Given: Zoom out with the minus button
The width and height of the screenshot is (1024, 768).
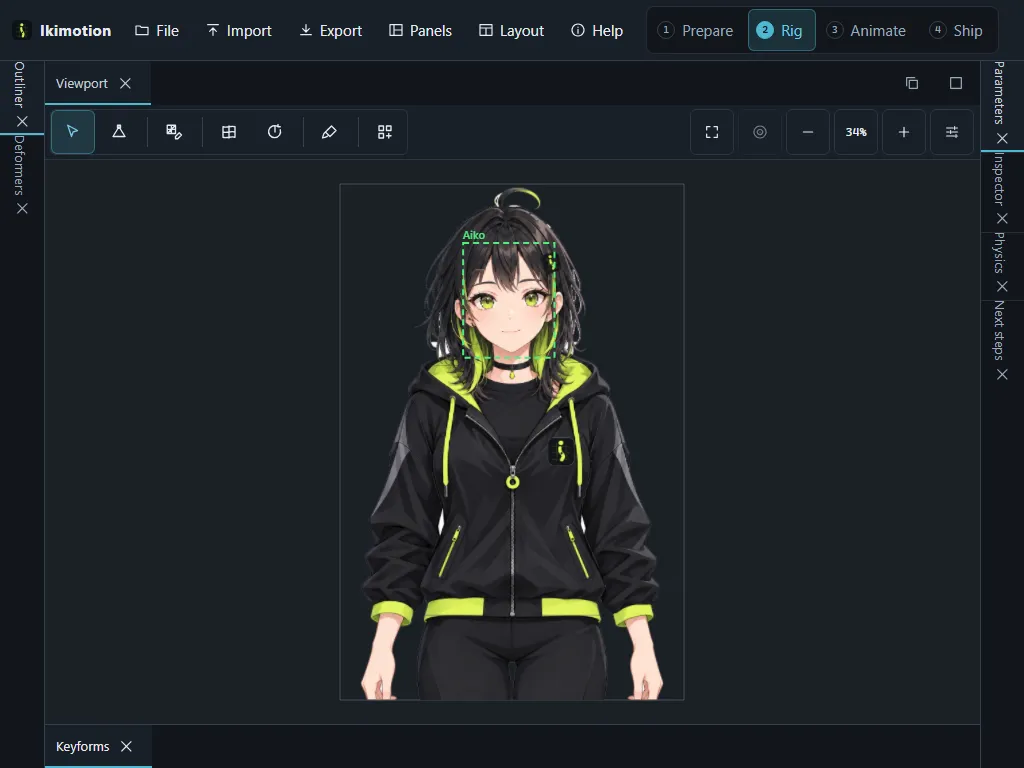Looking at the screenshot, I should click(x=808, y=132).
